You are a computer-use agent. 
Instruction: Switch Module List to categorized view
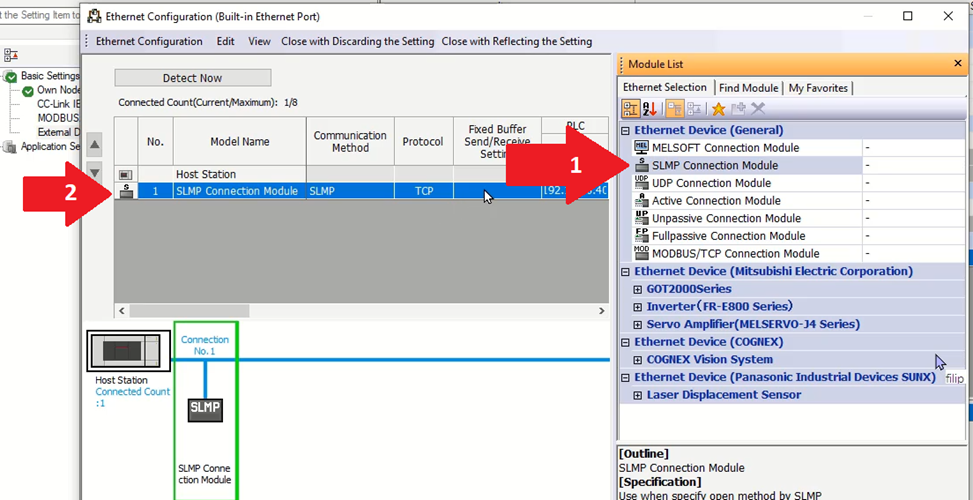tap(630, 109)
